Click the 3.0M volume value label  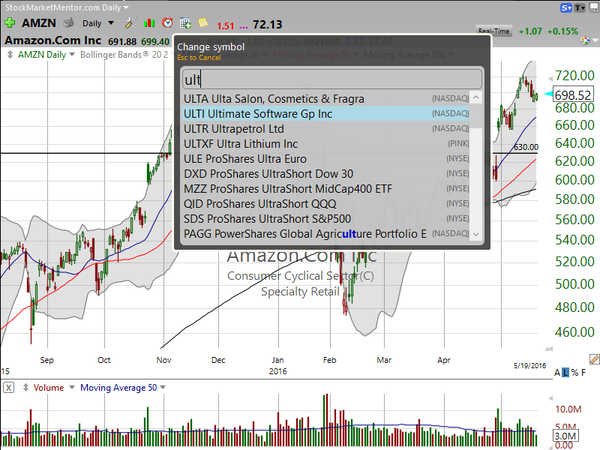[x=565, y=436]
